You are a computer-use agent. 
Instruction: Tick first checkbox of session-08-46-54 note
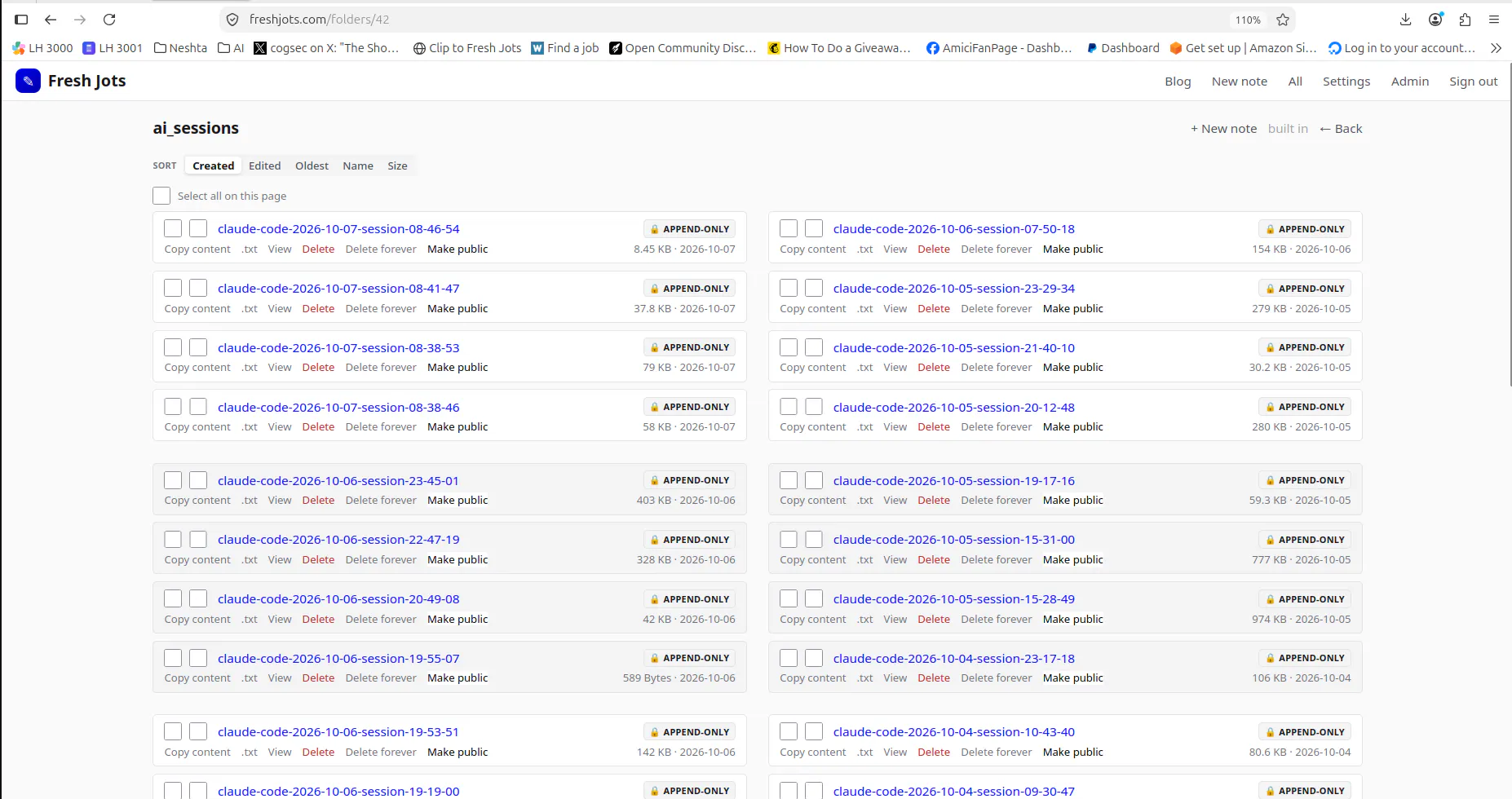(x=173, y=229)
